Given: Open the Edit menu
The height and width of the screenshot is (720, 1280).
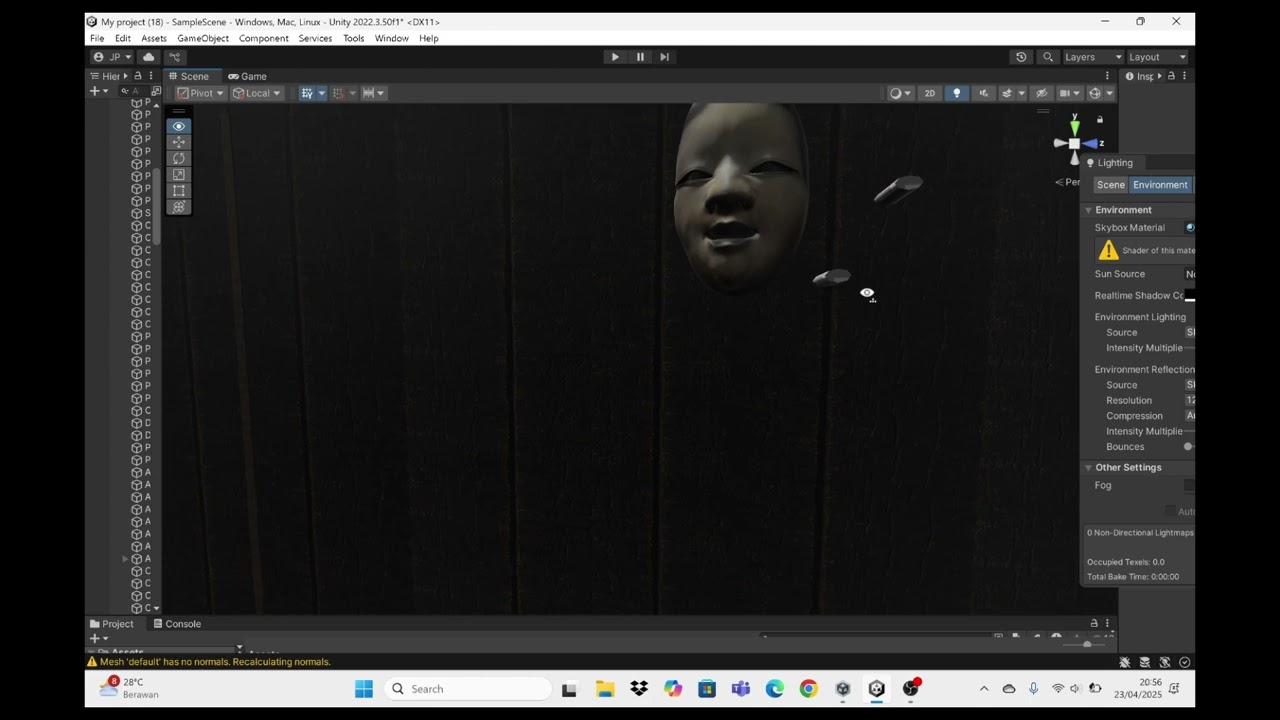Looking at the screenshot, I should click(x=123, y=38).
